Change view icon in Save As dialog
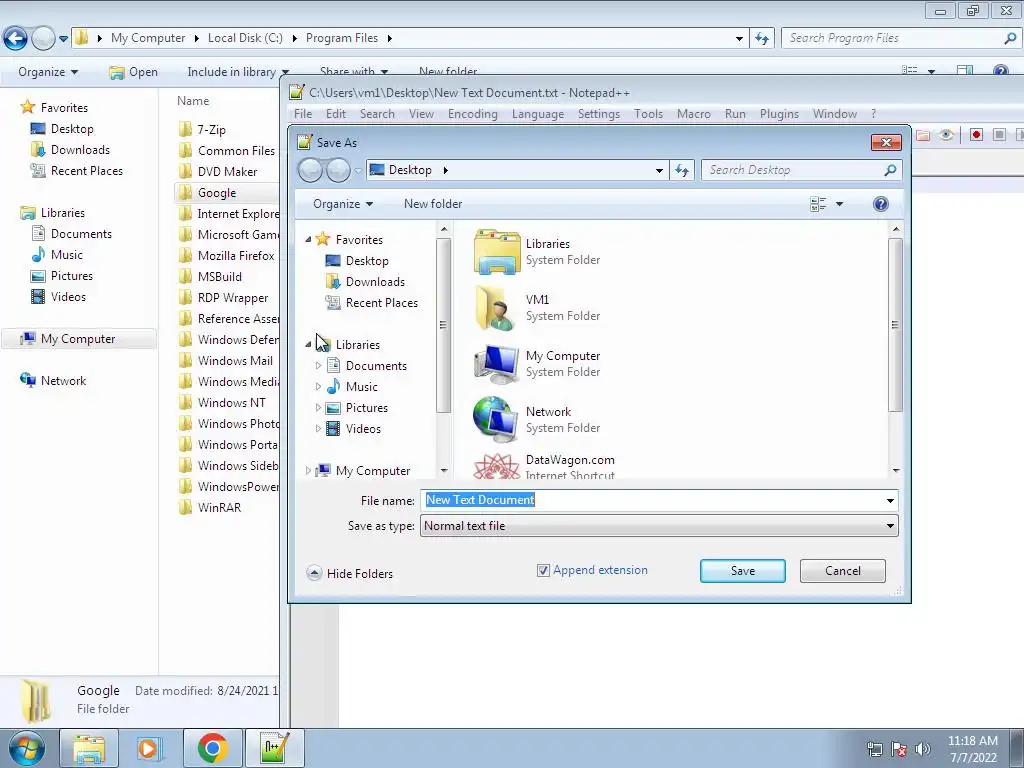This screenshot has height=768, width=1024. click(x=818, y=204)
